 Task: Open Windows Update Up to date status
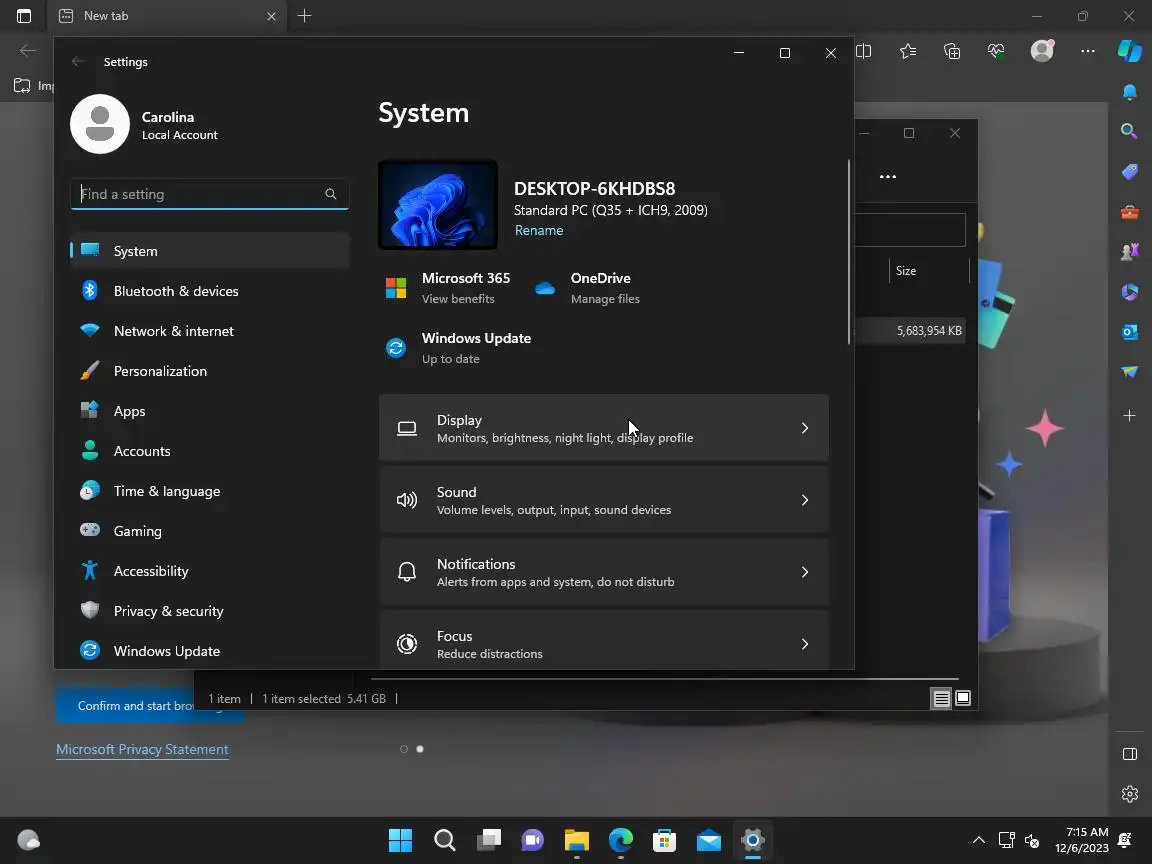pos(458,348)
